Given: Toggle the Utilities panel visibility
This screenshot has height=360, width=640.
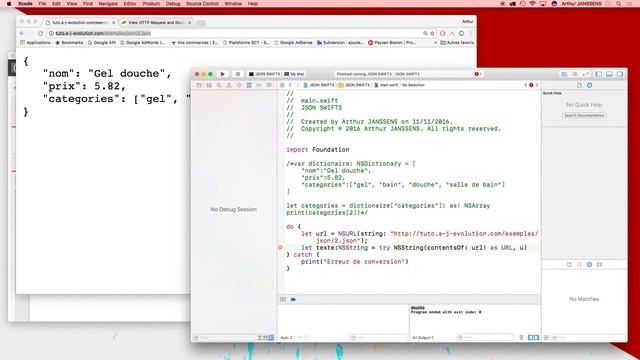Looking at the screenshot, I should click(620, 74).
